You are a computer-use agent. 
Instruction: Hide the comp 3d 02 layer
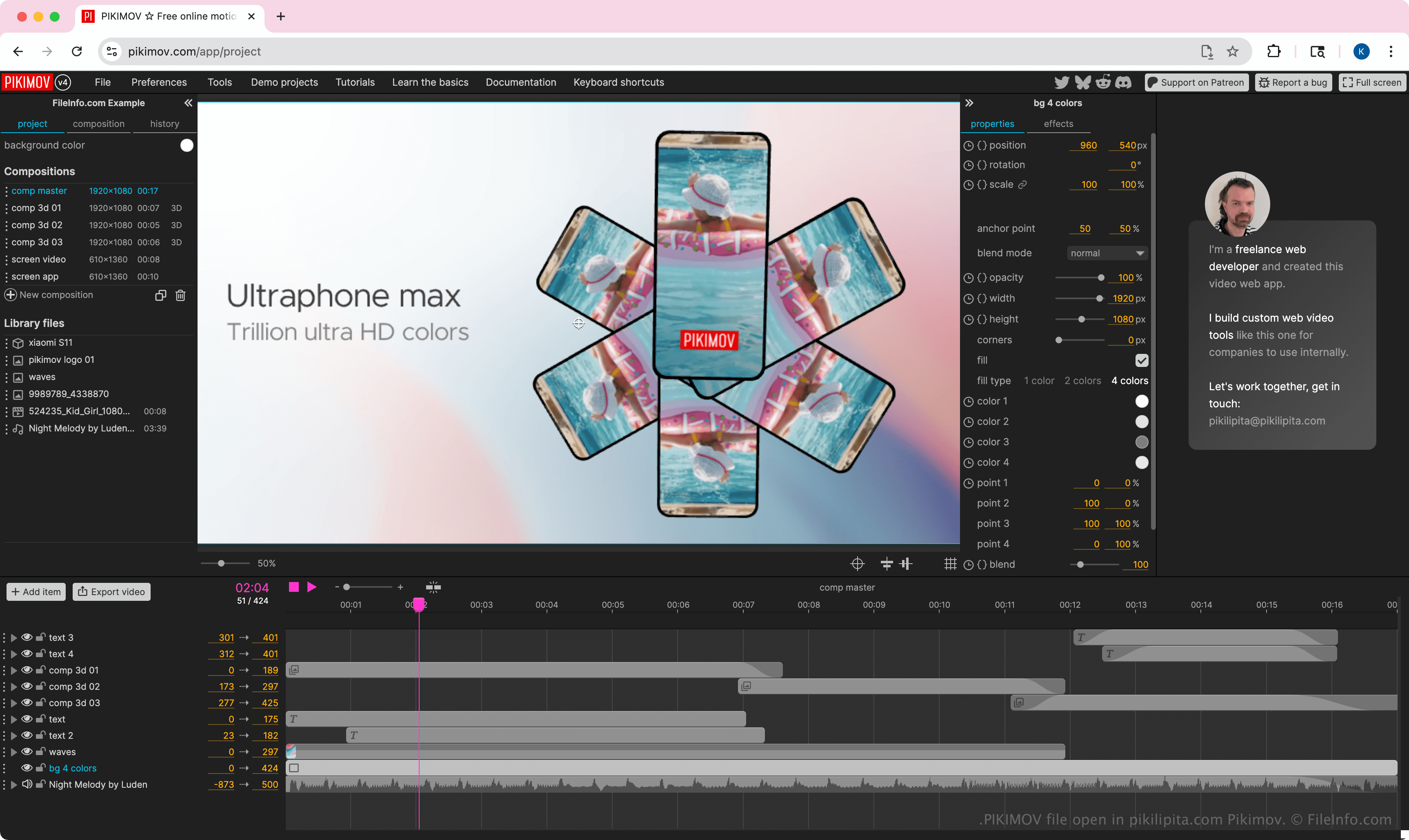pos(27,687)
